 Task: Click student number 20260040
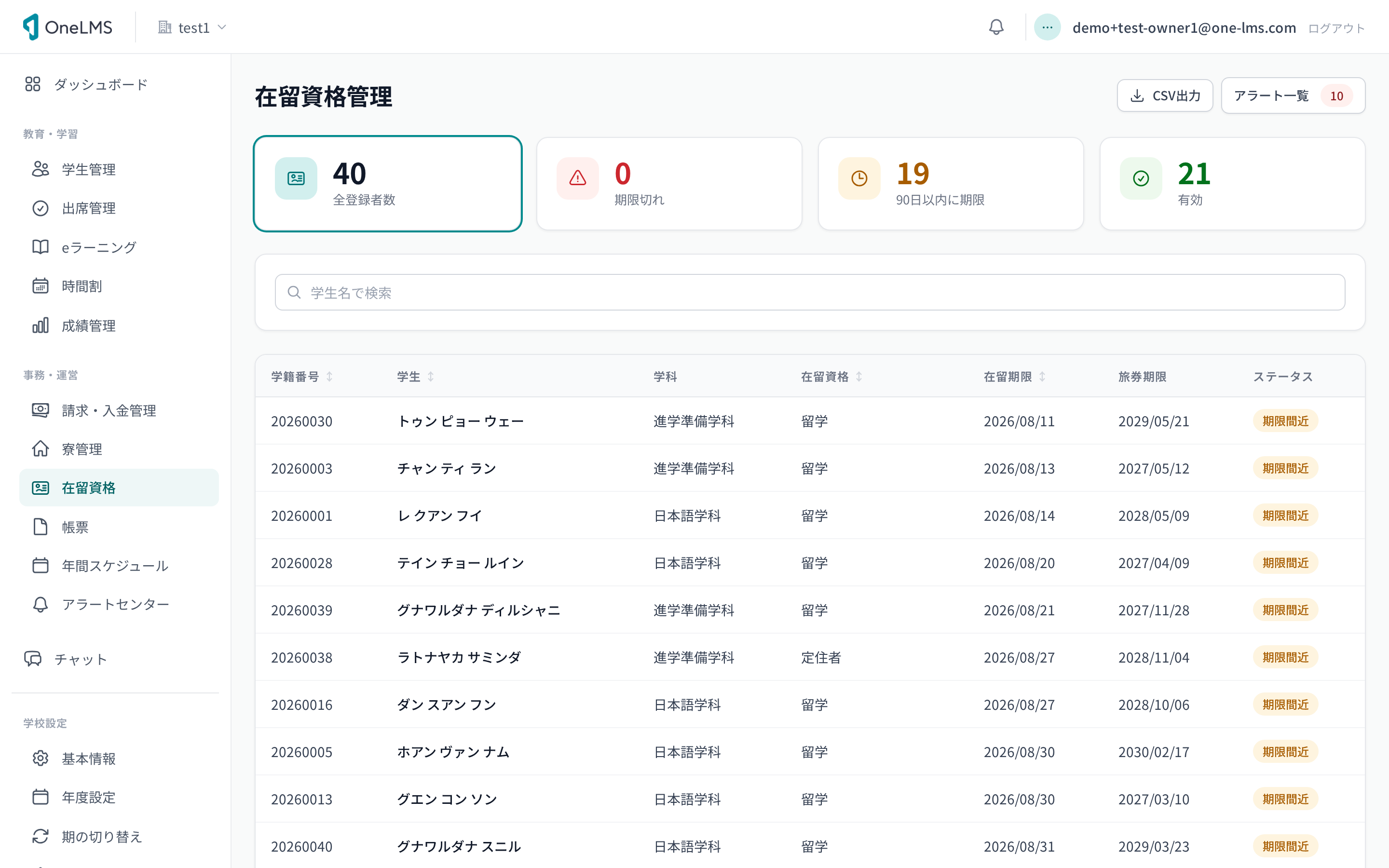(301, 846)
